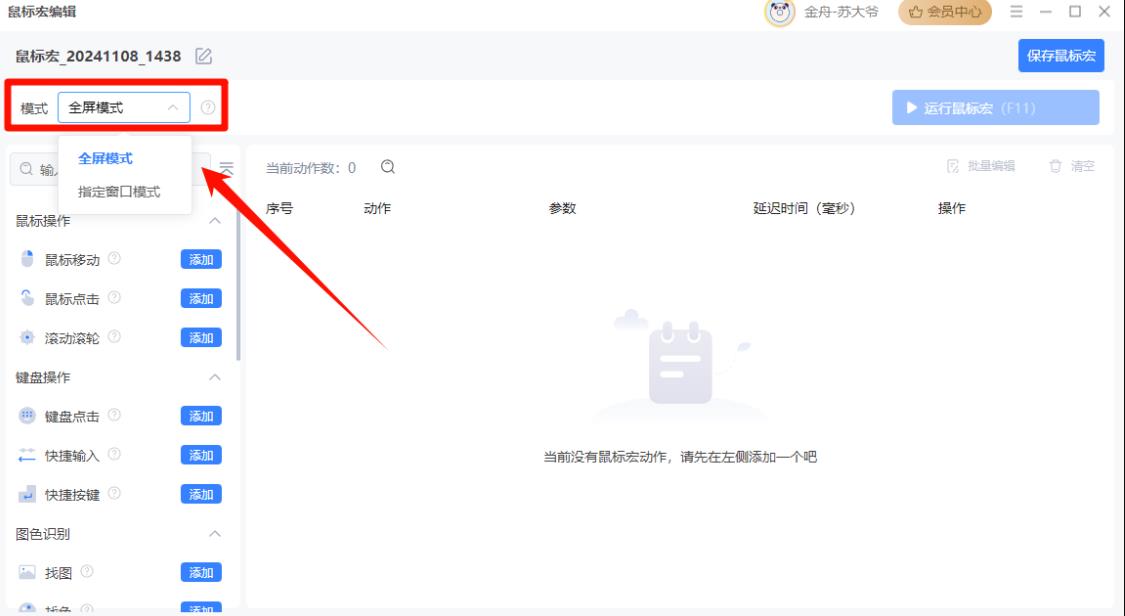Viewport: 1125px width, 616px height.
Task: Open the list menu icon beside search box
Action: pyautogui.click(x=227, y=169)
